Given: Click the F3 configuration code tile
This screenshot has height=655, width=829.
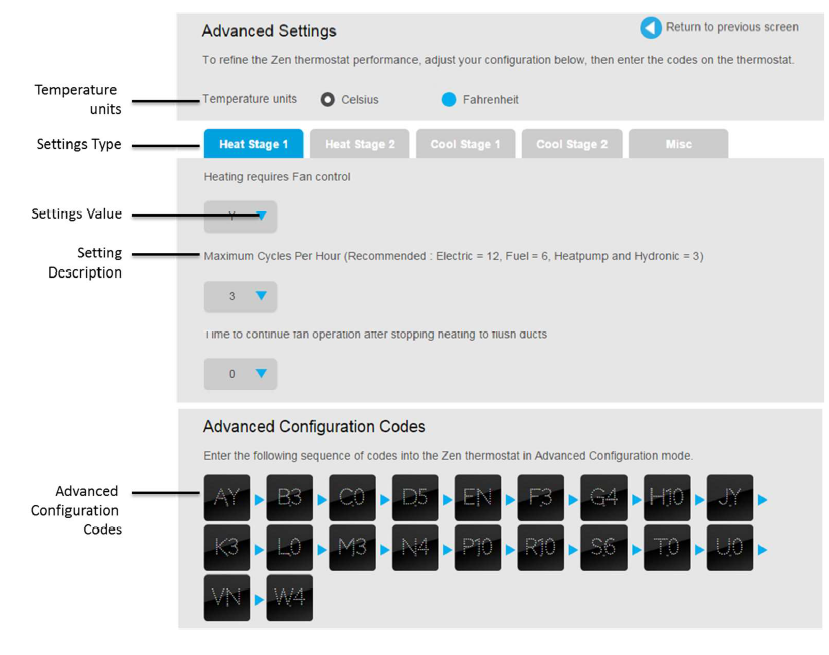Looking at the screenshot, I should click(x=540, y=497).
